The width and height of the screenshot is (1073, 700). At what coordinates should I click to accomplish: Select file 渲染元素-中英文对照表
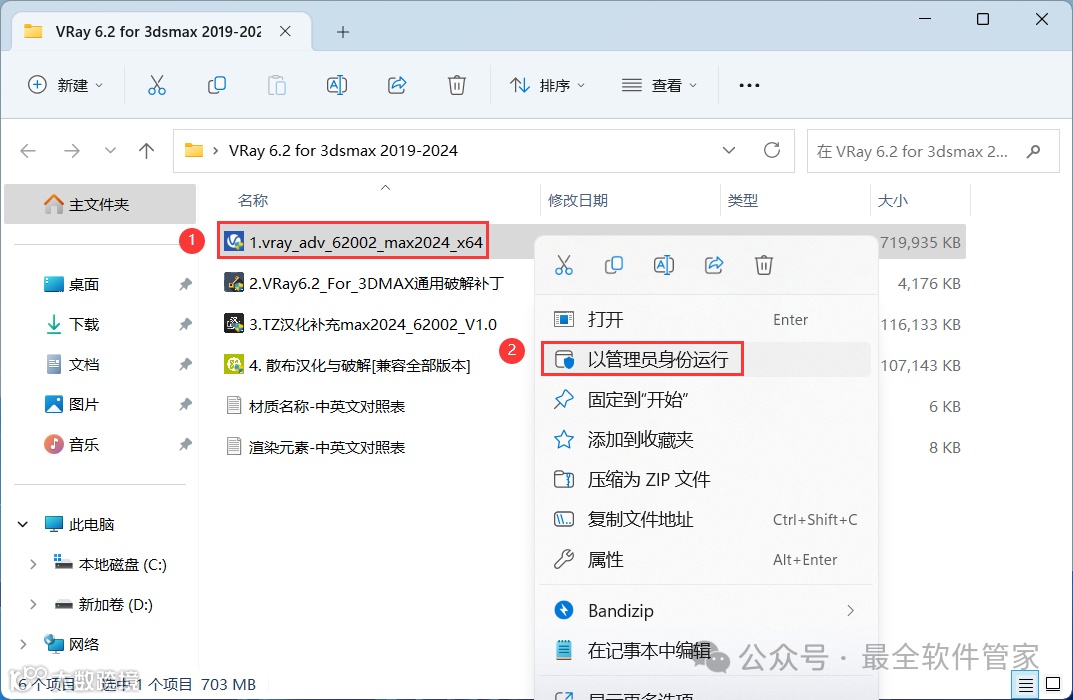[327, 448]
